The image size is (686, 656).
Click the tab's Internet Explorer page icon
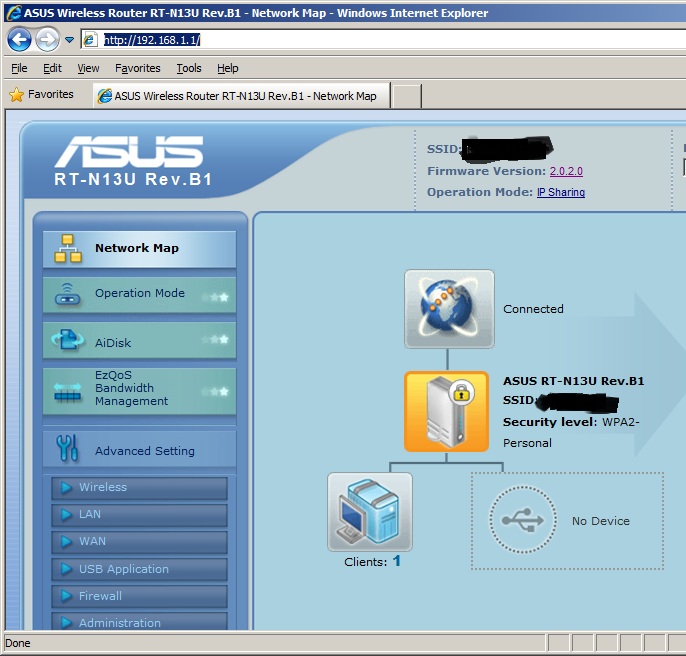coord(105,96)
